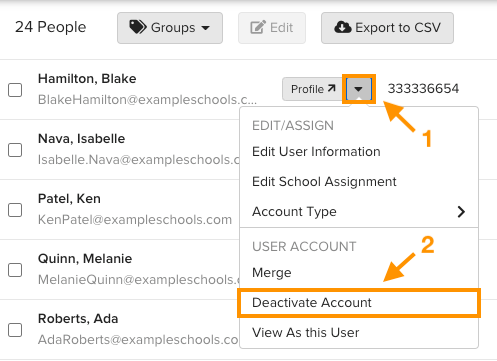Click the MelanieQuinn email address
The image size is (497, 361).
click(139, 280)
